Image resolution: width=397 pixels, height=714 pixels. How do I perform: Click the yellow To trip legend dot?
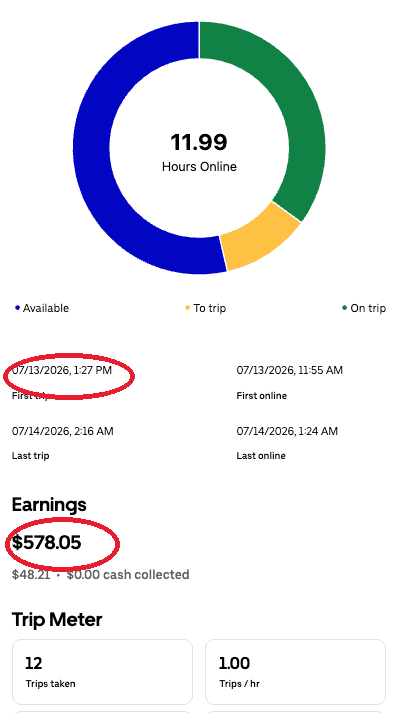click(187, 308)
